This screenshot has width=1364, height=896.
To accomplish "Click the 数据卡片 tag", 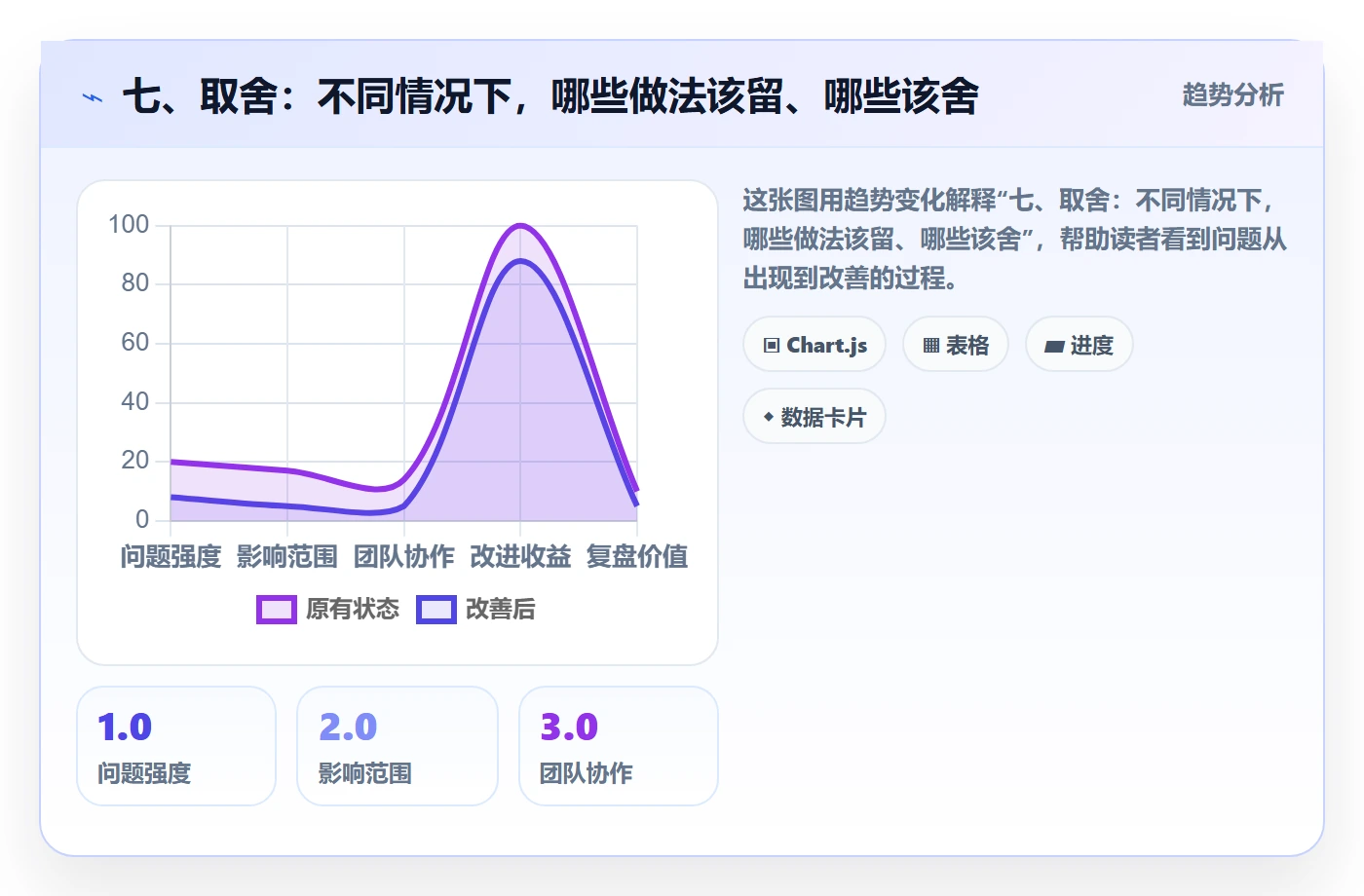I will [815, 417].
